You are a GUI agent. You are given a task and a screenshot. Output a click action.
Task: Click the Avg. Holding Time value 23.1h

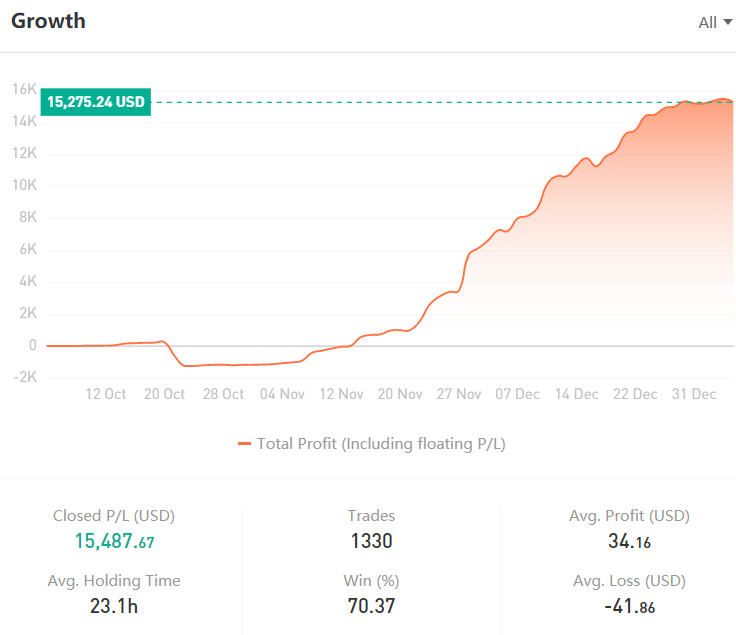114,605
